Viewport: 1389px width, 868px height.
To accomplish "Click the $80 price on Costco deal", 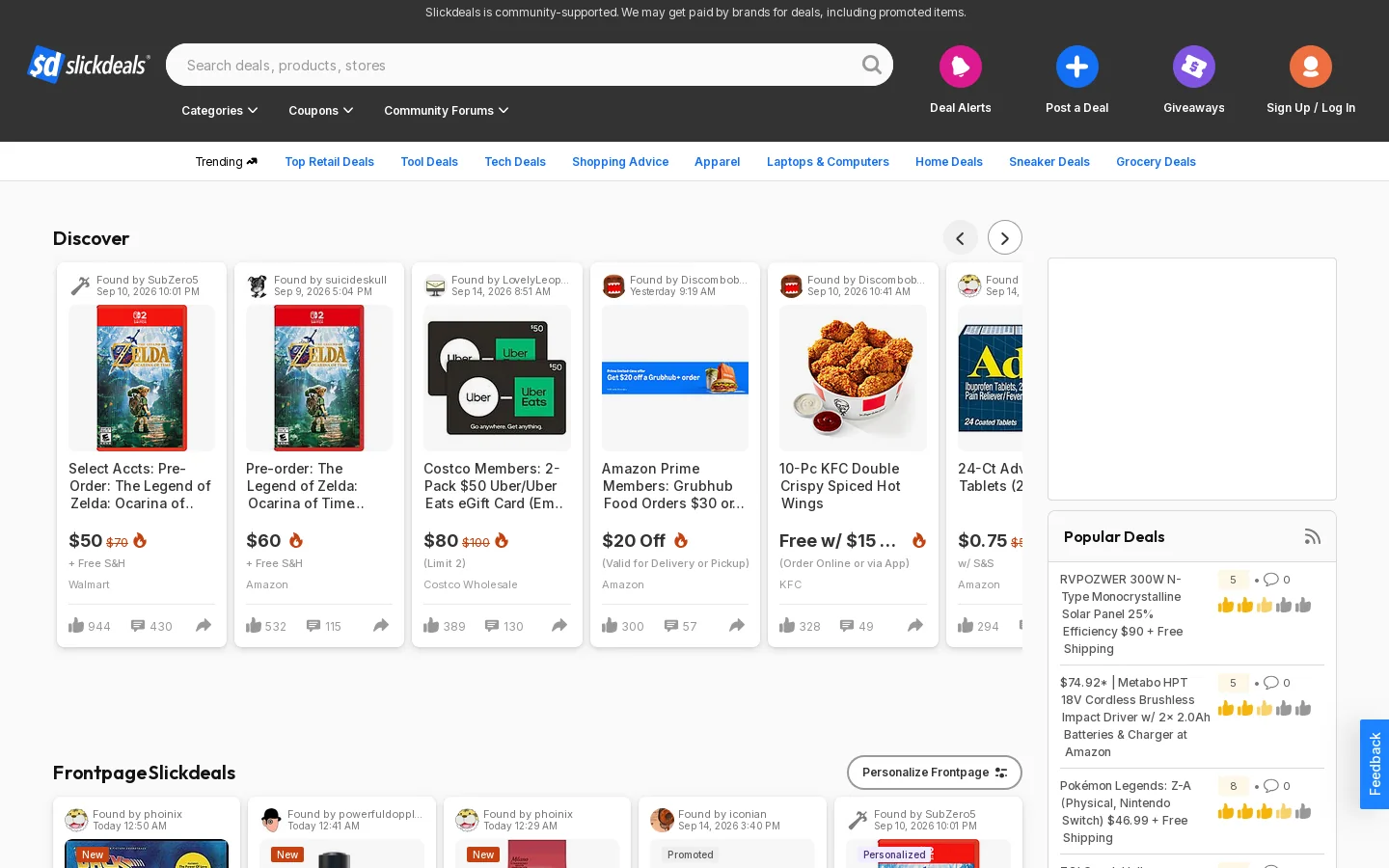I will [x=441, y=541].
